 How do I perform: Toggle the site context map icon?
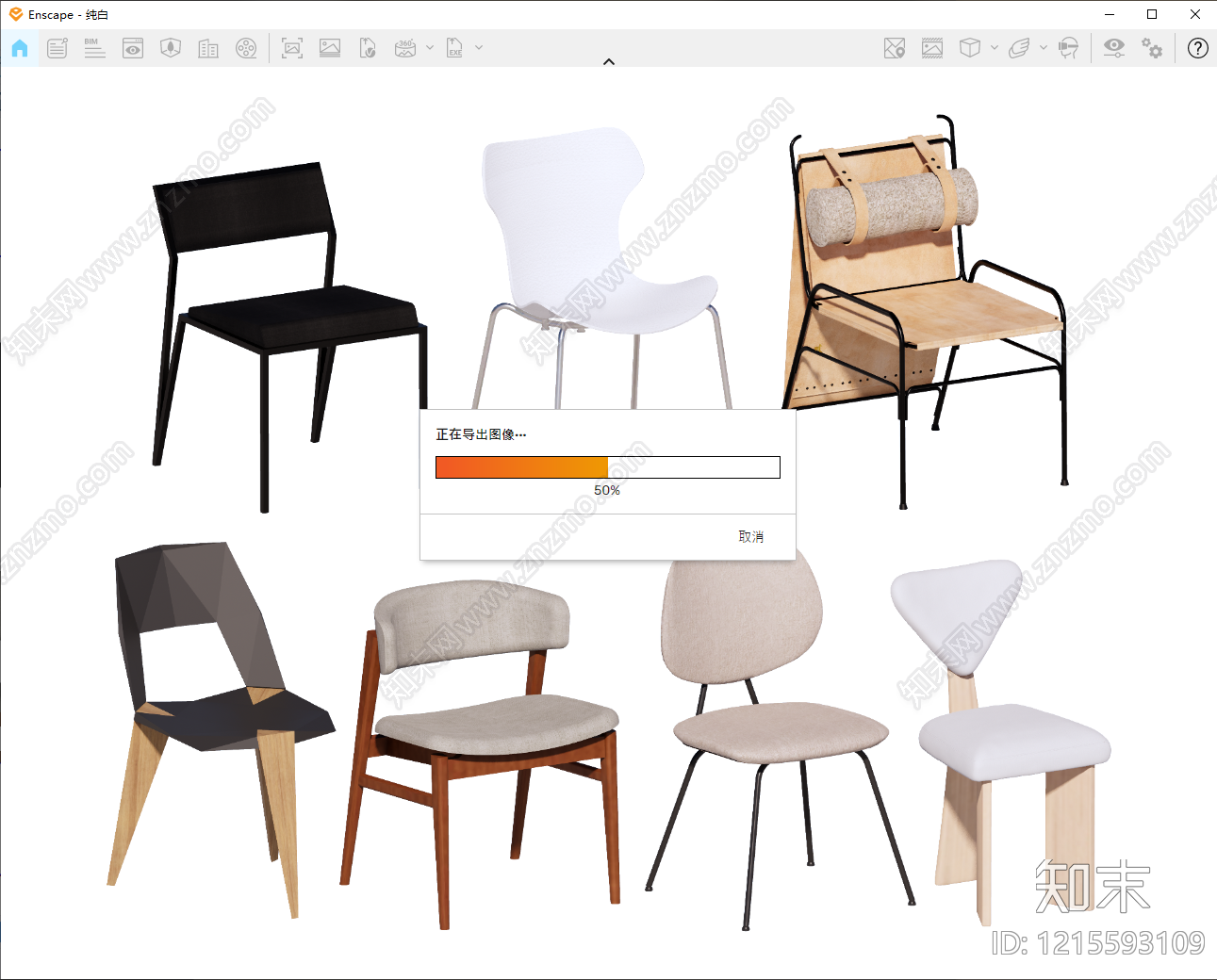(895, 48)
